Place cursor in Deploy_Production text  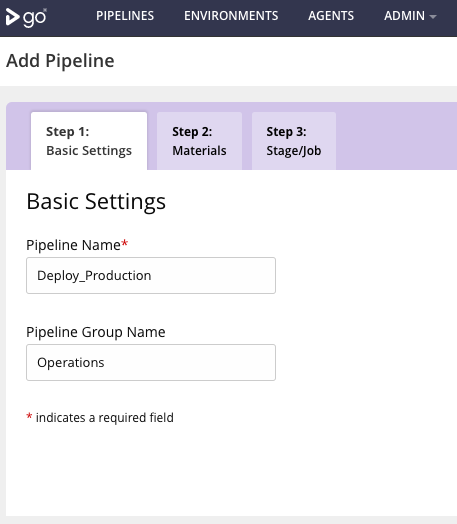(94, 276)
